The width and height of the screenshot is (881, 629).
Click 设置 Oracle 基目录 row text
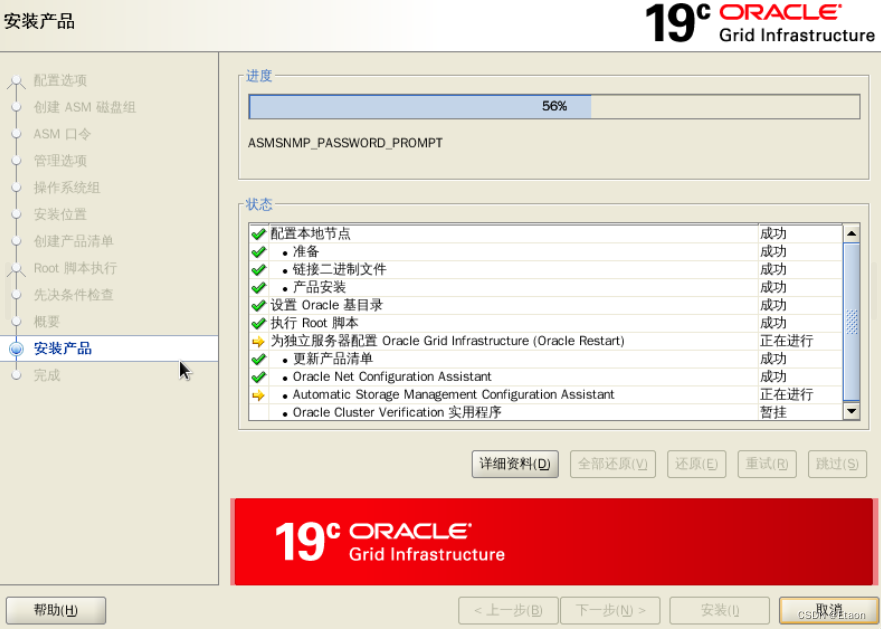click(326, 305)
